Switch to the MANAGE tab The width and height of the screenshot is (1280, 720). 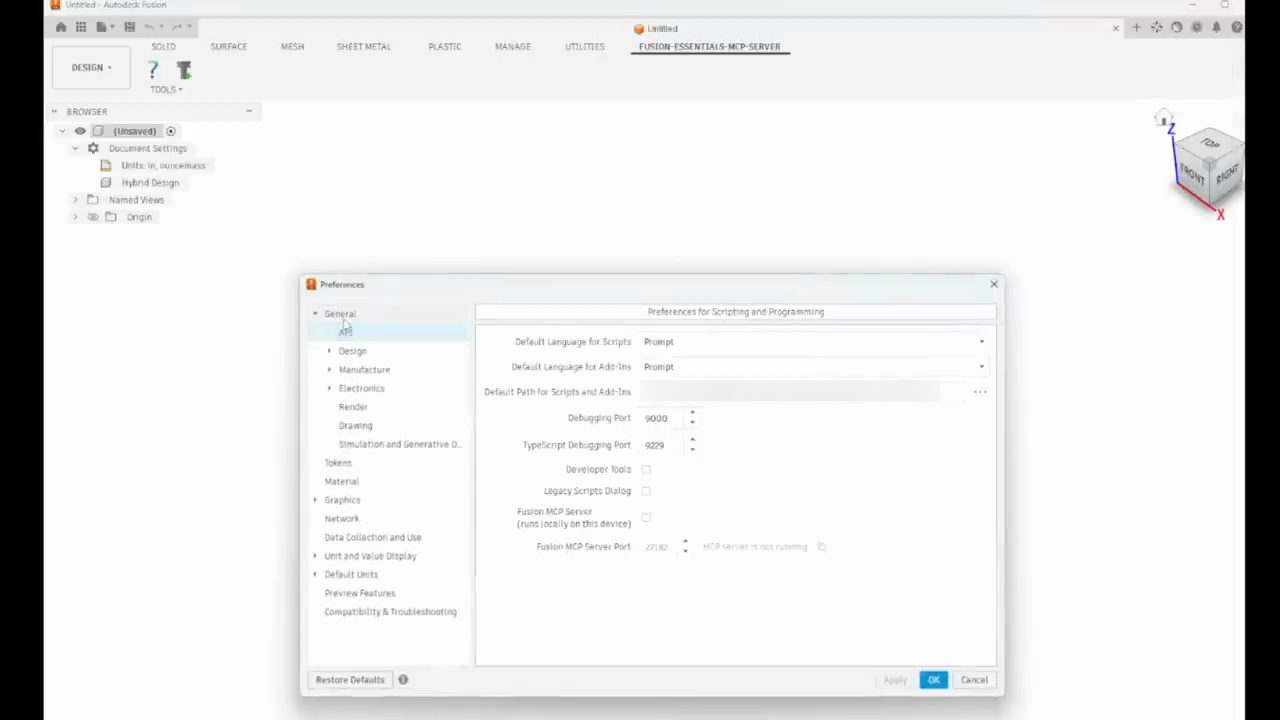512,47
